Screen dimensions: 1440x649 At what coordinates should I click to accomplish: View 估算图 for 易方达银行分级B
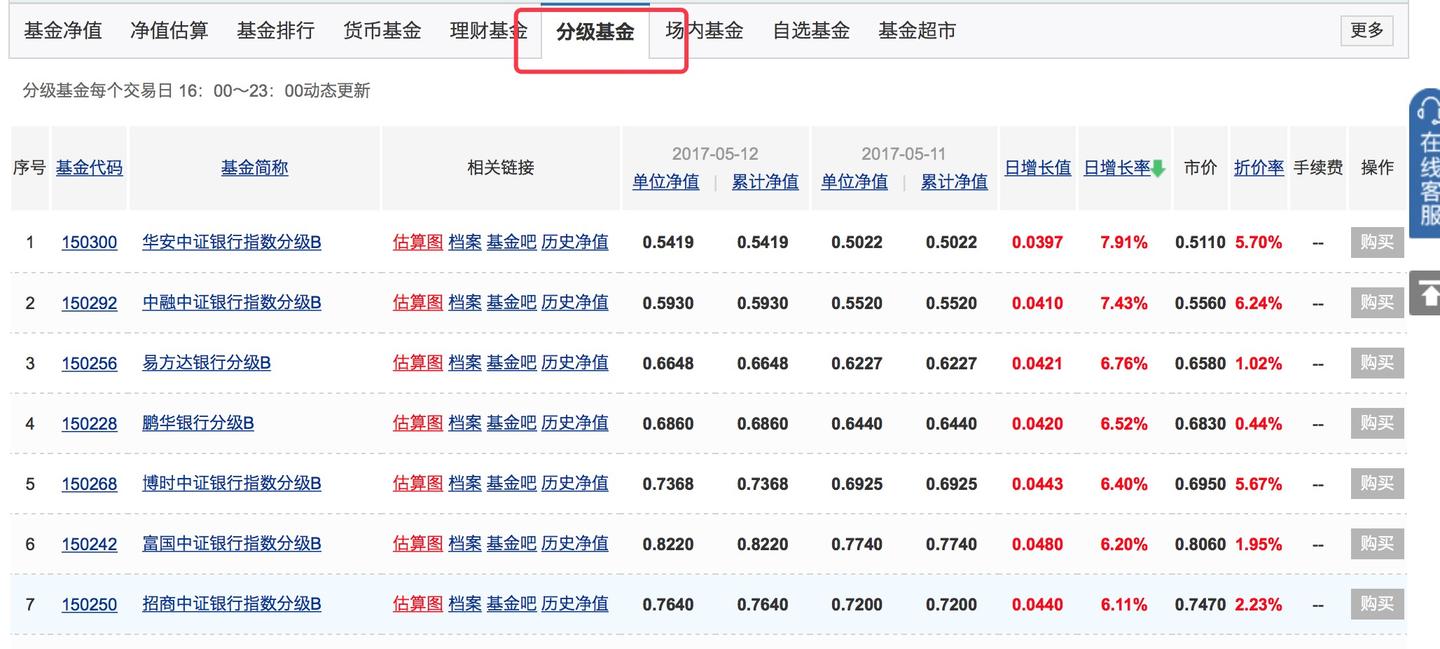point(418,362)
